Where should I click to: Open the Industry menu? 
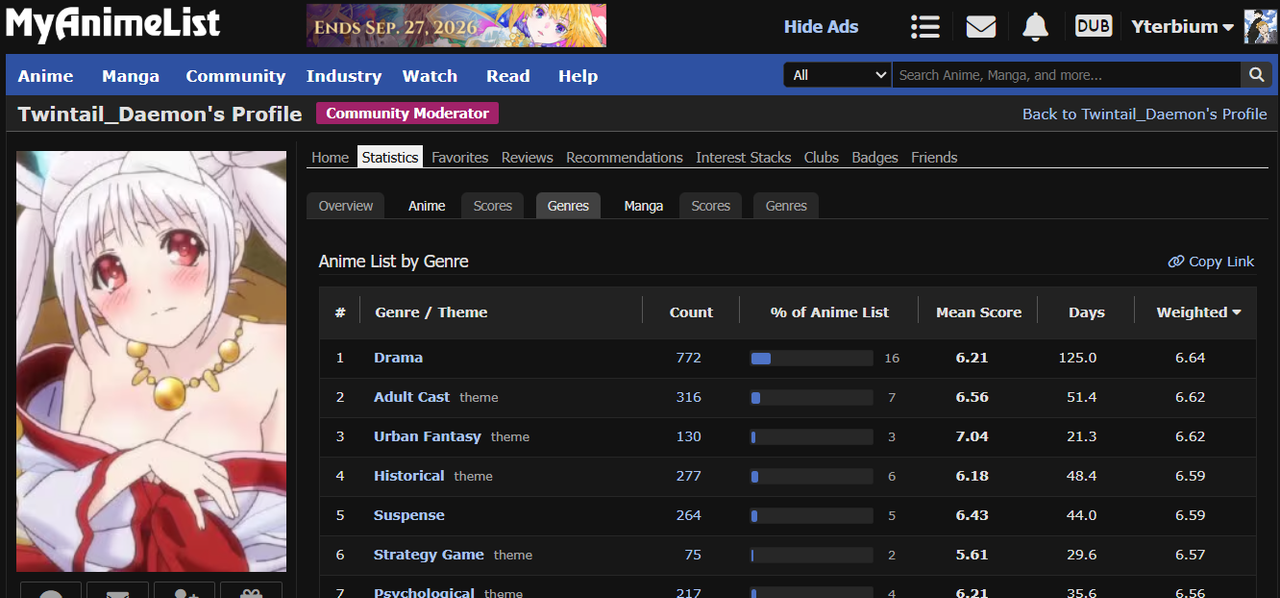pyautogui.click(x=344, y=76)
